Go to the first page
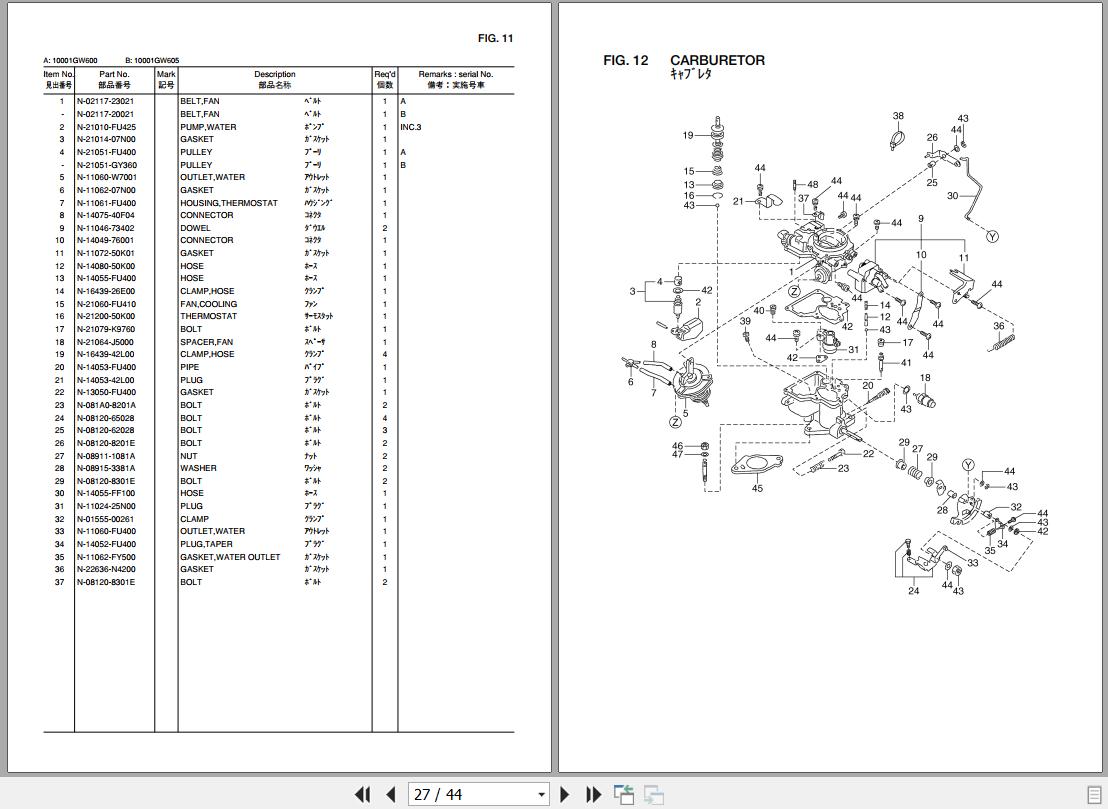 (x=363, y=794)
